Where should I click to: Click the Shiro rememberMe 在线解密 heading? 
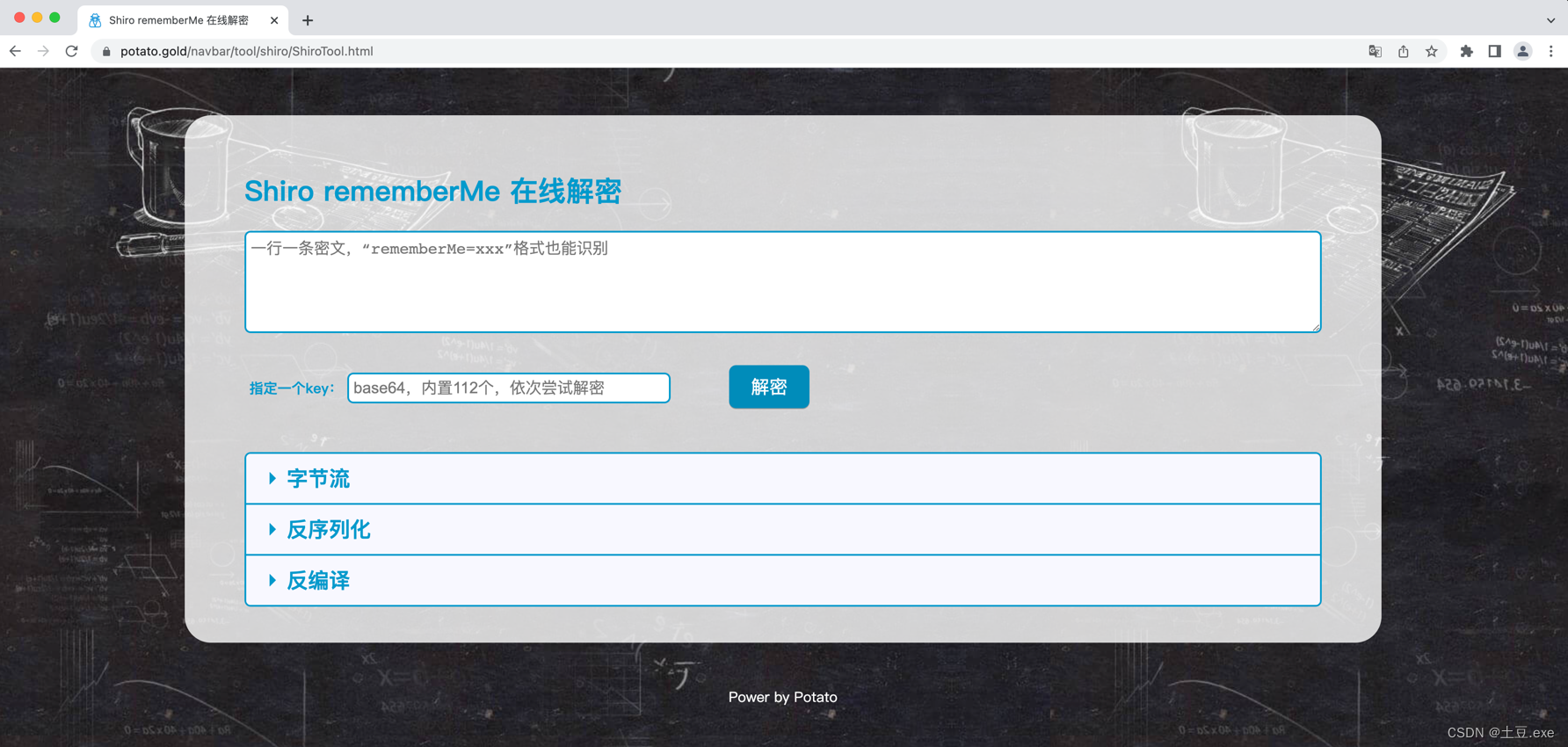pos(432,191)
